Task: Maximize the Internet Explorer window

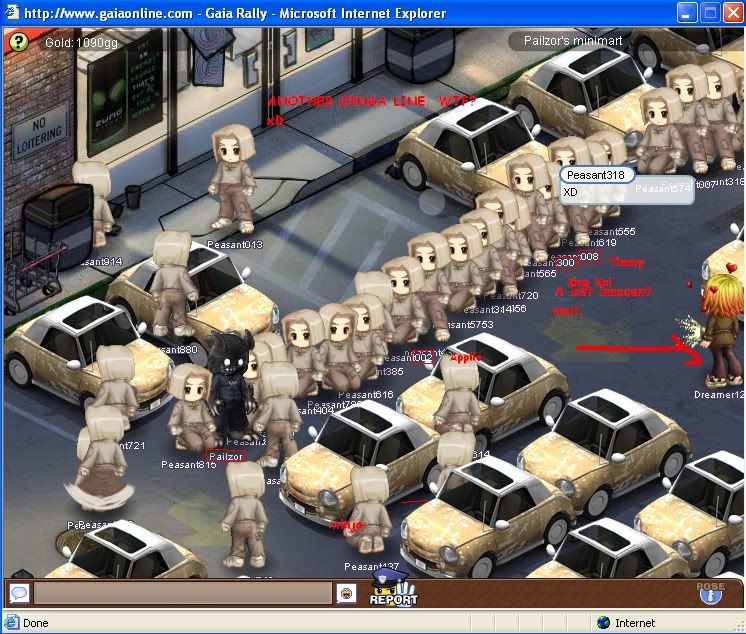Action: pos(710,13)
